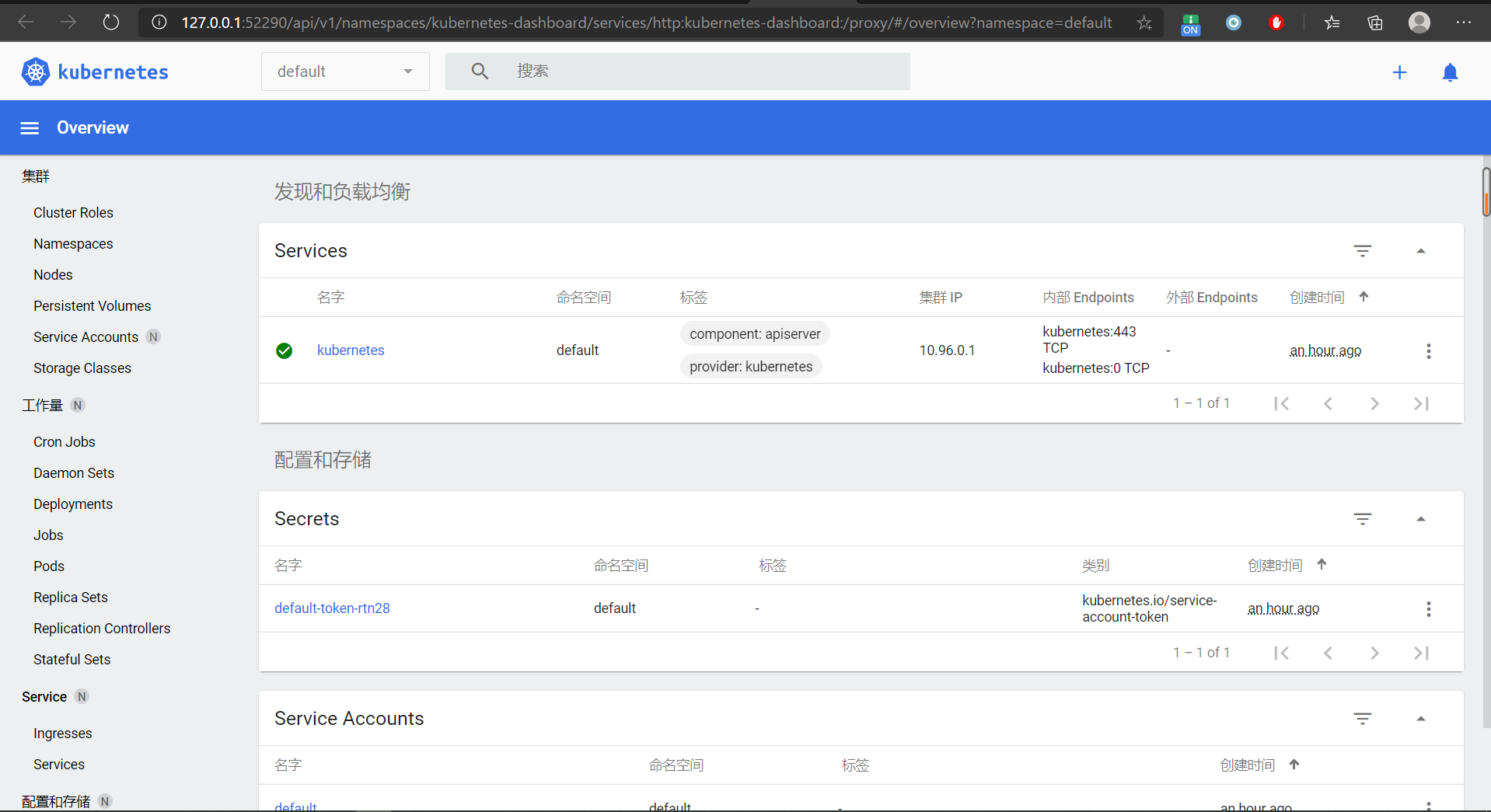This screenshot has width=1491, height=812.
Task: Open Nodes in sidebar
Action: (53, 275)
